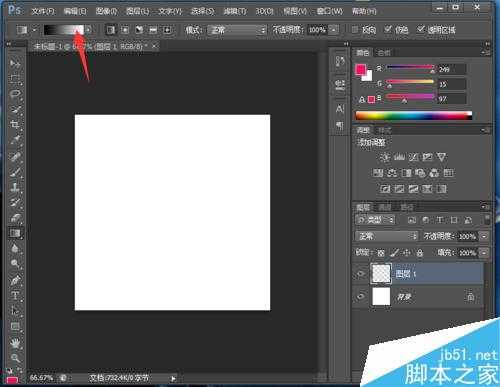Click the gradient preview bar to edit
The width and height of the screenshot is (500, 387).
[x=64, y=30]
